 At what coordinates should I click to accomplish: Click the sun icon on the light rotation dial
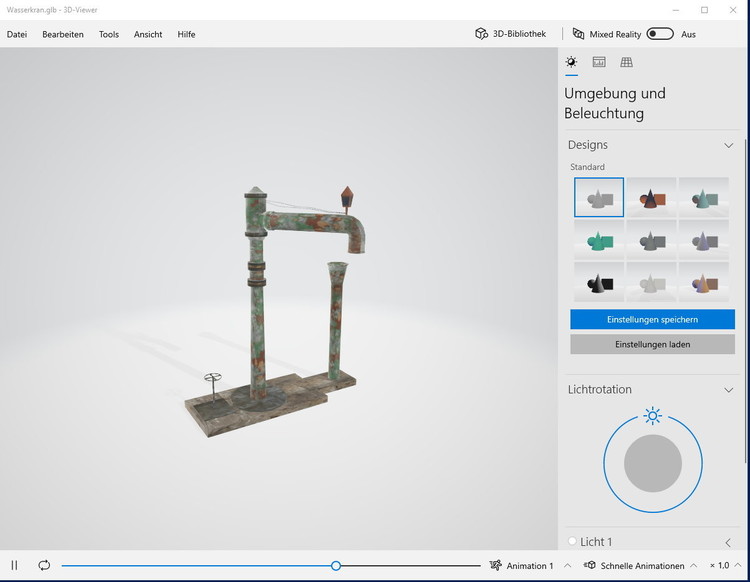pos(653,416)
